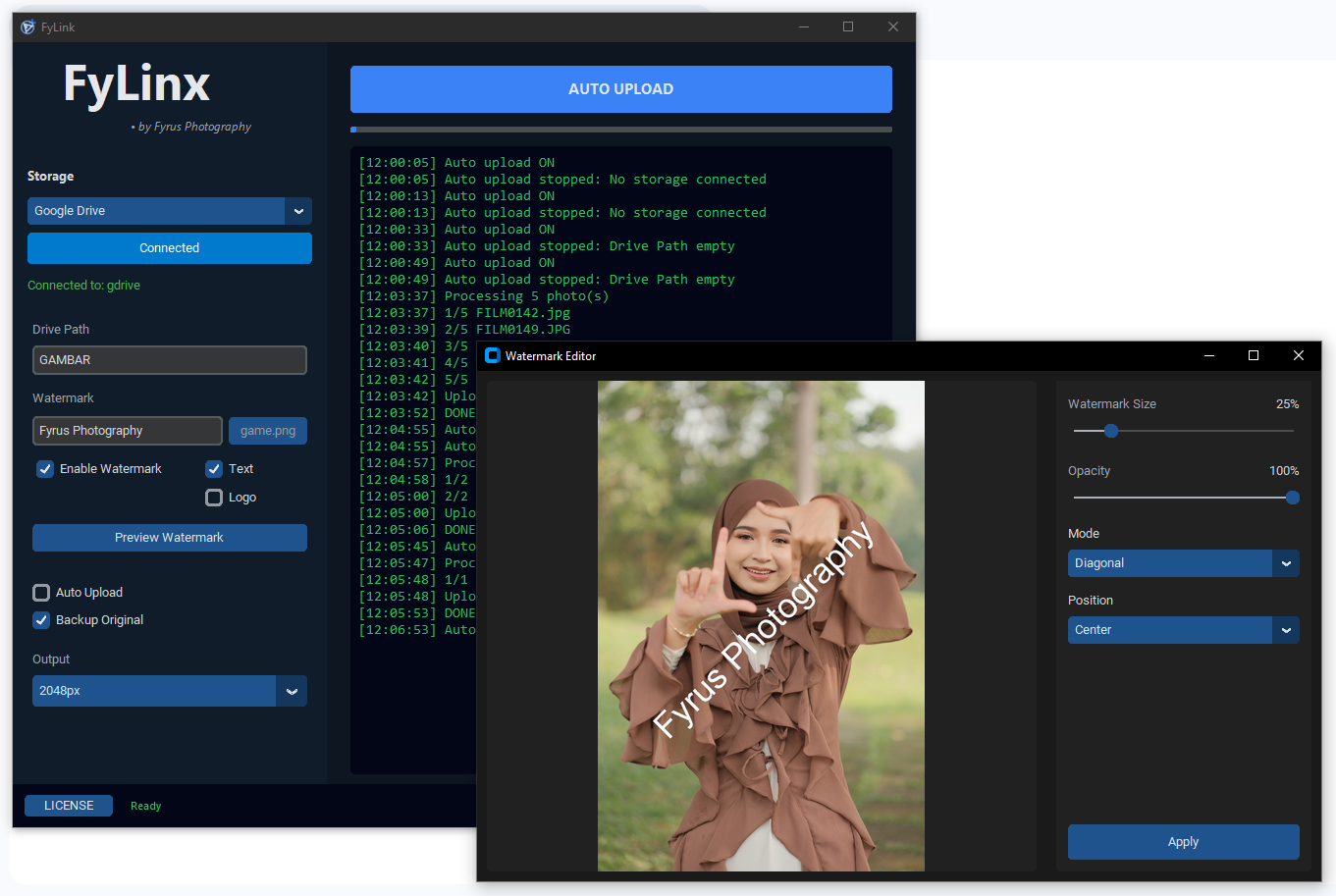Expand the Mode dropdown arrow
Image resolution: width=1336 pixels, height=896 pixels.
coord(1286,563)
